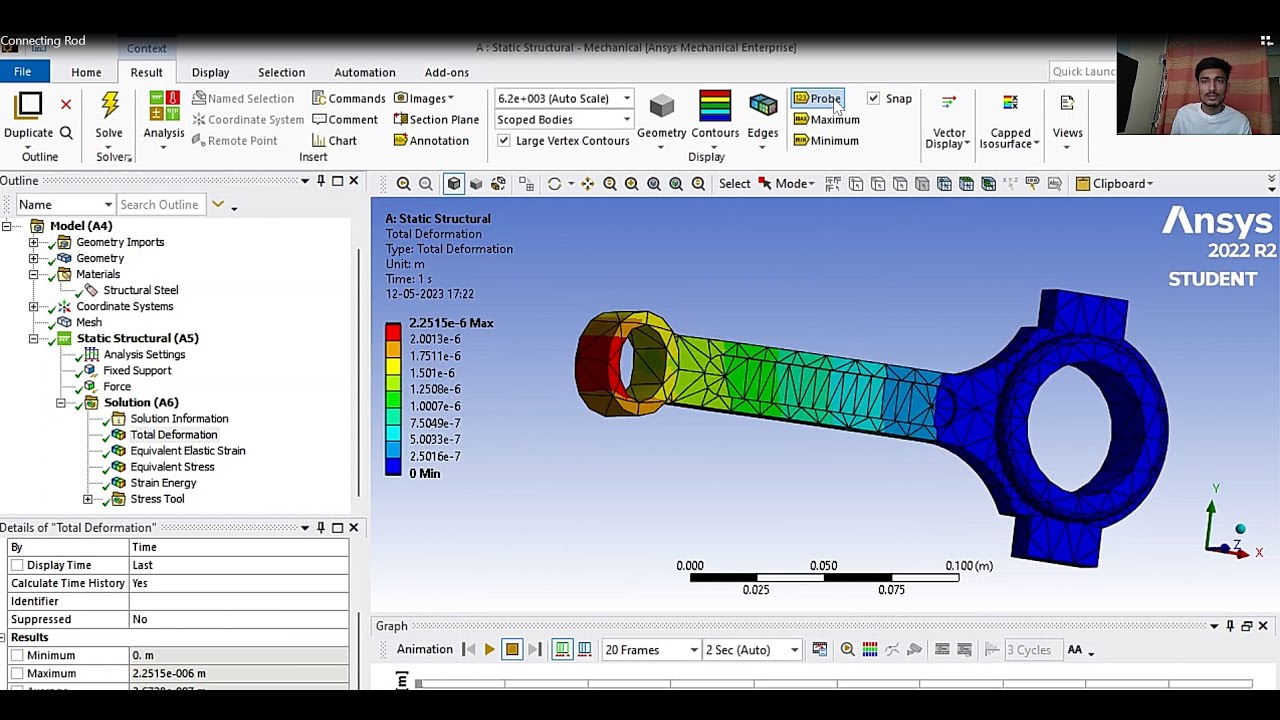Screen dimensions: 1280x720
Task: Select the pan arrows icon
Action: click(587, 184)
